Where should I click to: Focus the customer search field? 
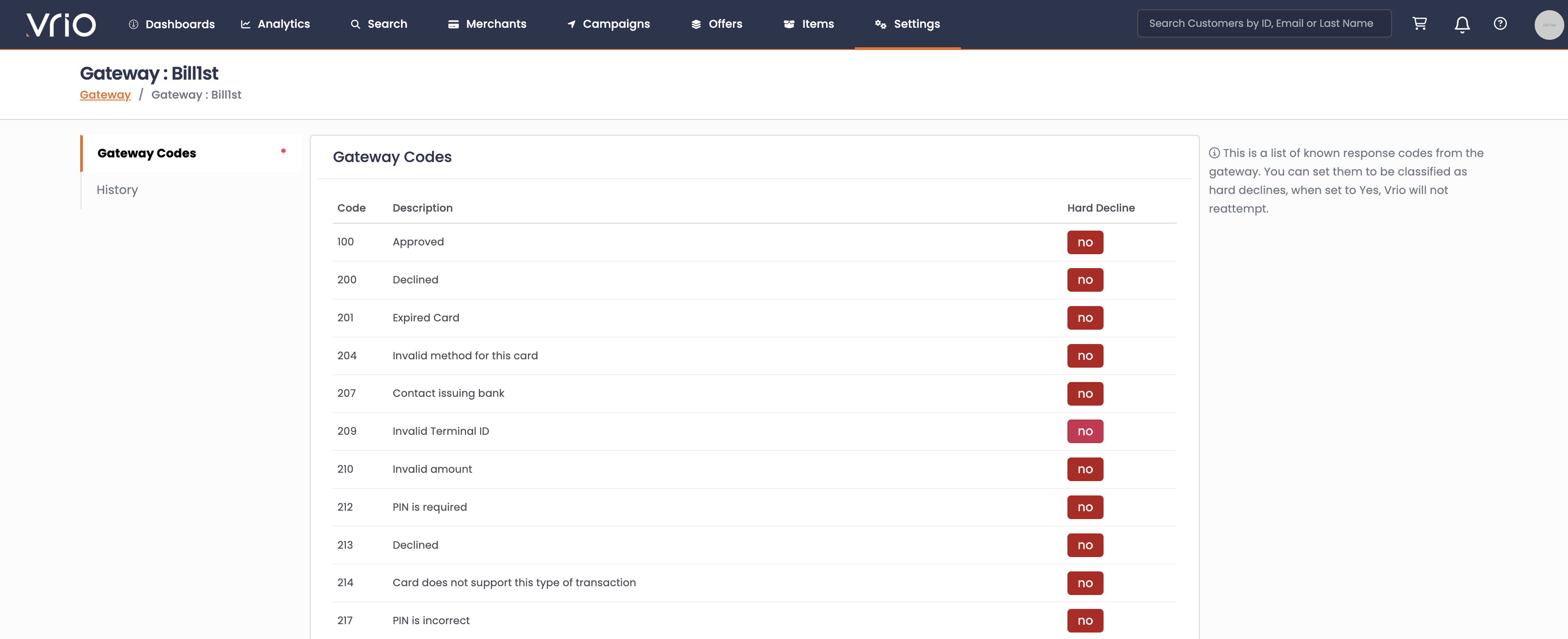(1264, 24)
